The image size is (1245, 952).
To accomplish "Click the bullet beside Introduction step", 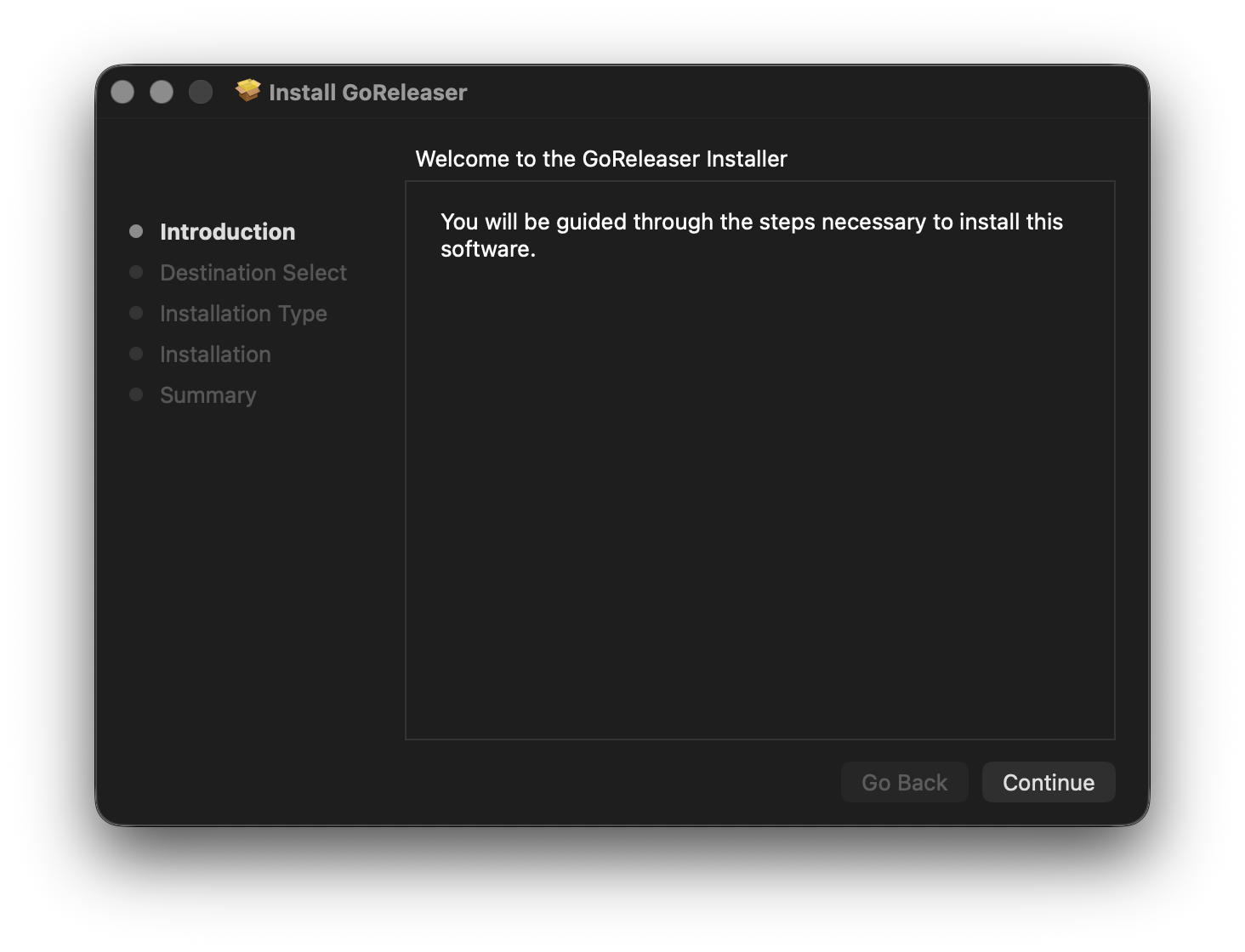I will (136, 231).
